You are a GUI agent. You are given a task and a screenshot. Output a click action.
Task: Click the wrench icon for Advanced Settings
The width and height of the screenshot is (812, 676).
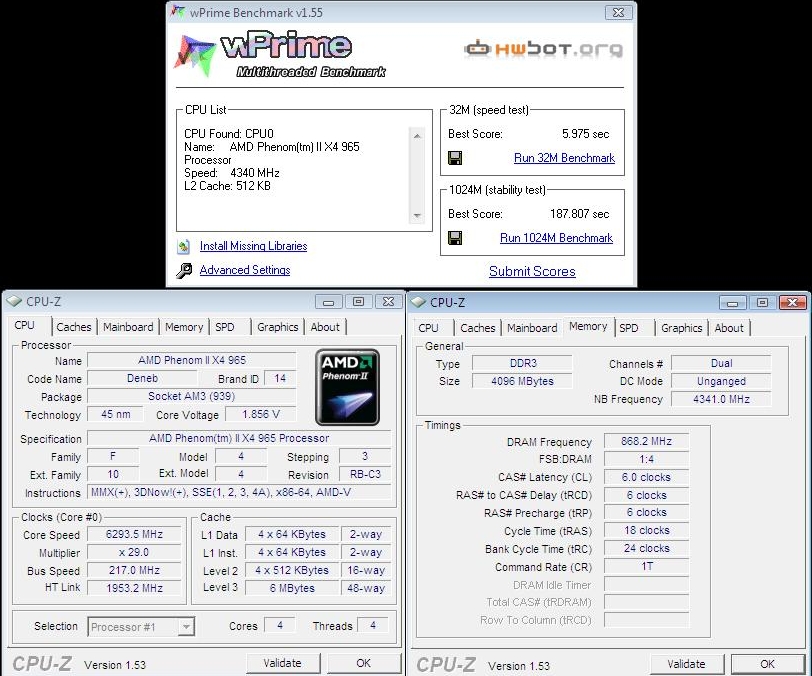[x=184, y=271]
